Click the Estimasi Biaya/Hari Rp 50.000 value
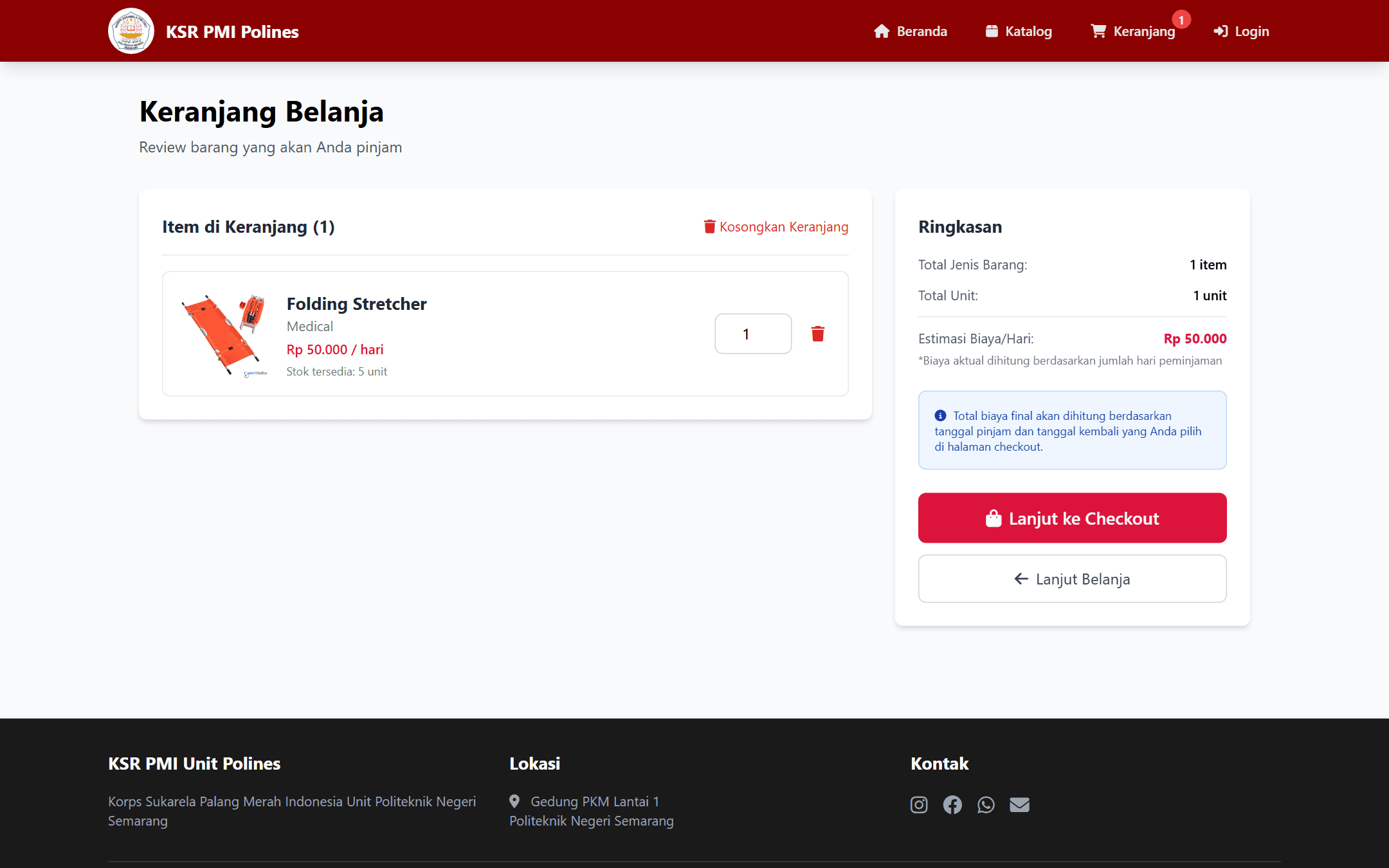 coord(1195,338)
